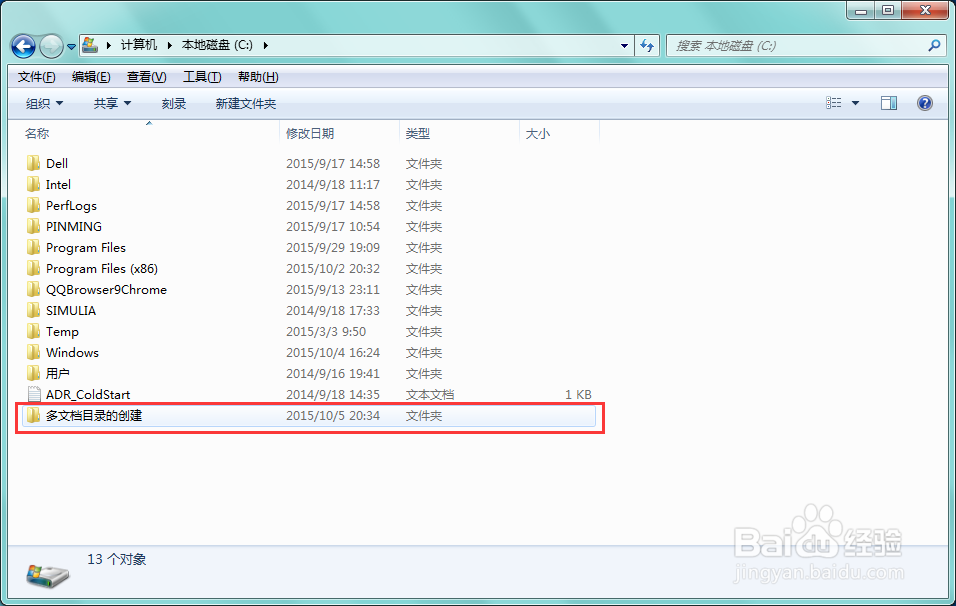Open the 帮助(H) menu

[x=258, y=77]
